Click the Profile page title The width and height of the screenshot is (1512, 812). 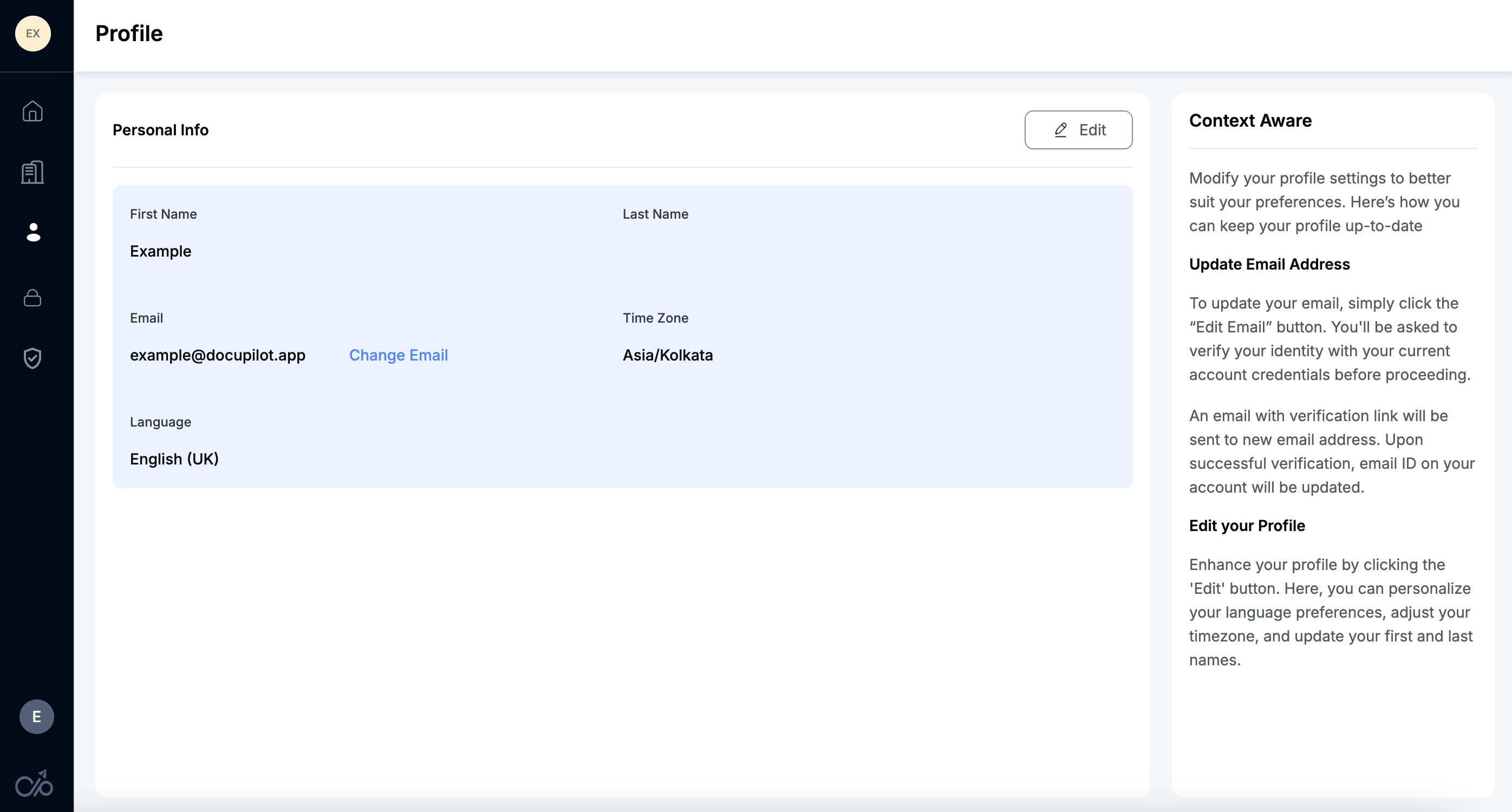129,34
